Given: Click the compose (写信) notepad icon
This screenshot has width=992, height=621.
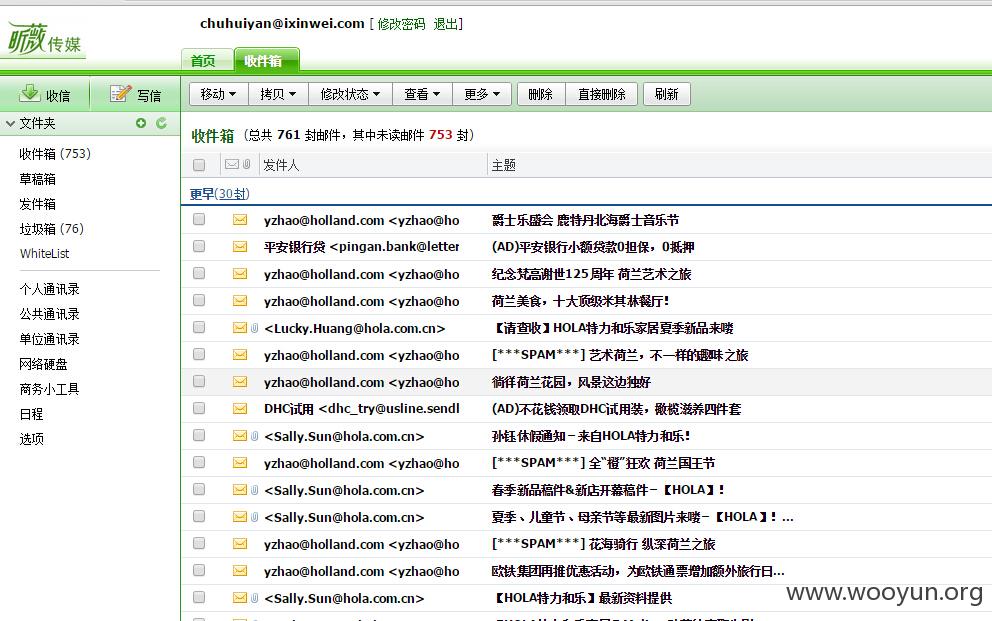Looking at the screenshot, I should [x=120, y=94].
